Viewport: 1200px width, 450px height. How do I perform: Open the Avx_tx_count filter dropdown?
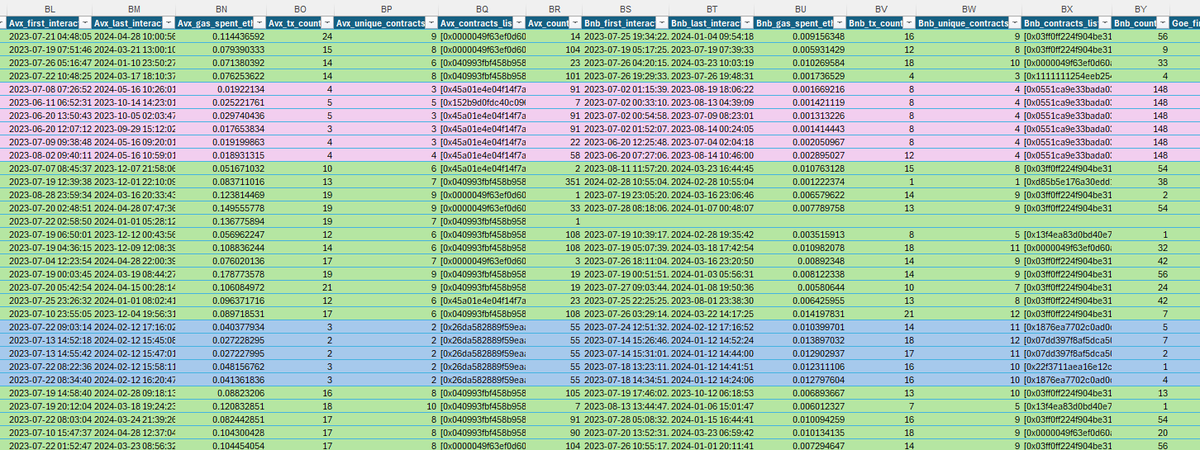click(326, 22)
